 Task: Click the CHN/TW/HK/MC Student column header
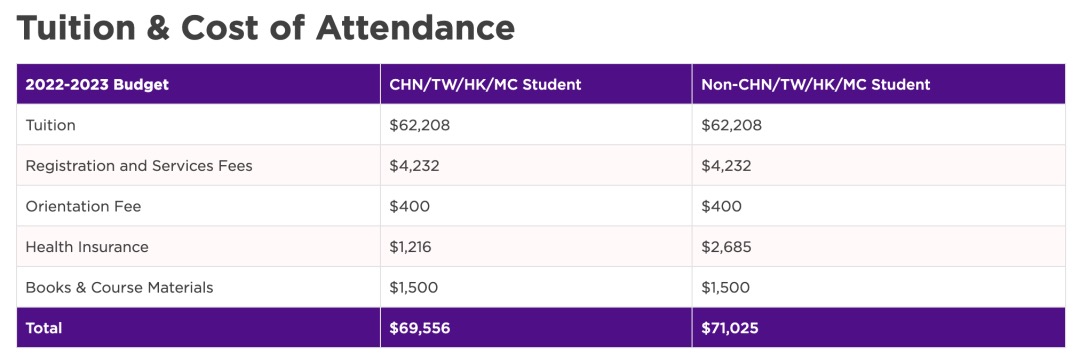tap(486, 85)
